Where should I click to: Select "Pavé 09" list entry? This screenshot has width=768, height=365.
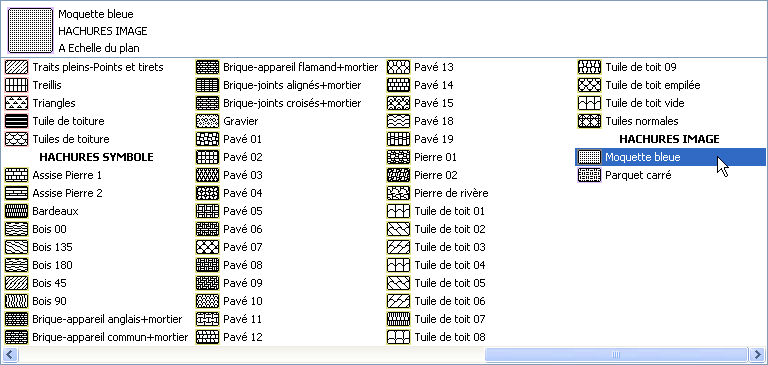tap(229, 283)
